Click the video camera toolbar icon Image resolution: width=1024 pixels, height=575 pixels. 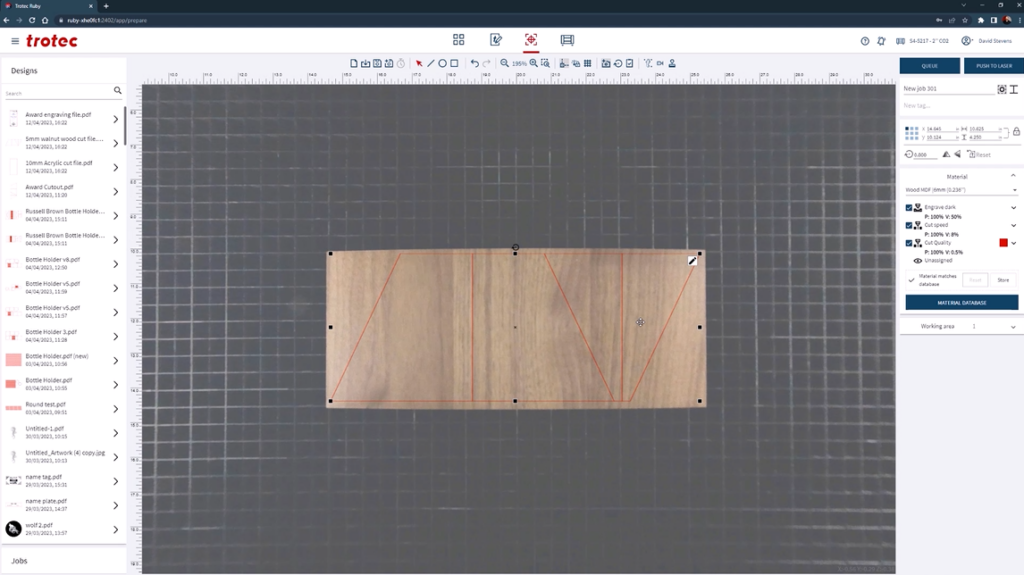[660, 63]
